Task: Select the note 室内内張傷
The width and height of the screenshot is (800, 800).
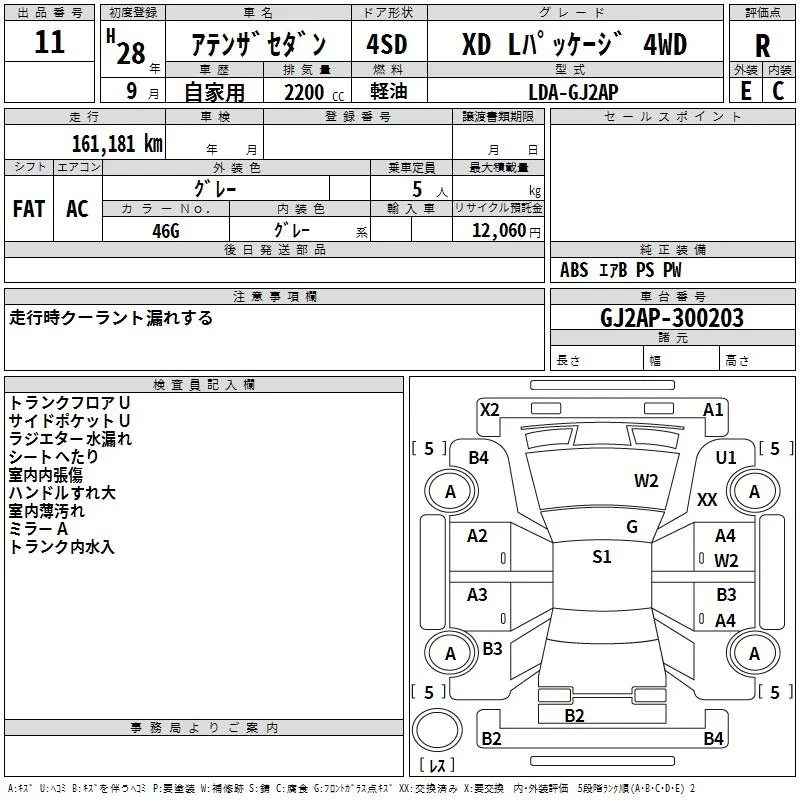Action: (x=45, y=475)
